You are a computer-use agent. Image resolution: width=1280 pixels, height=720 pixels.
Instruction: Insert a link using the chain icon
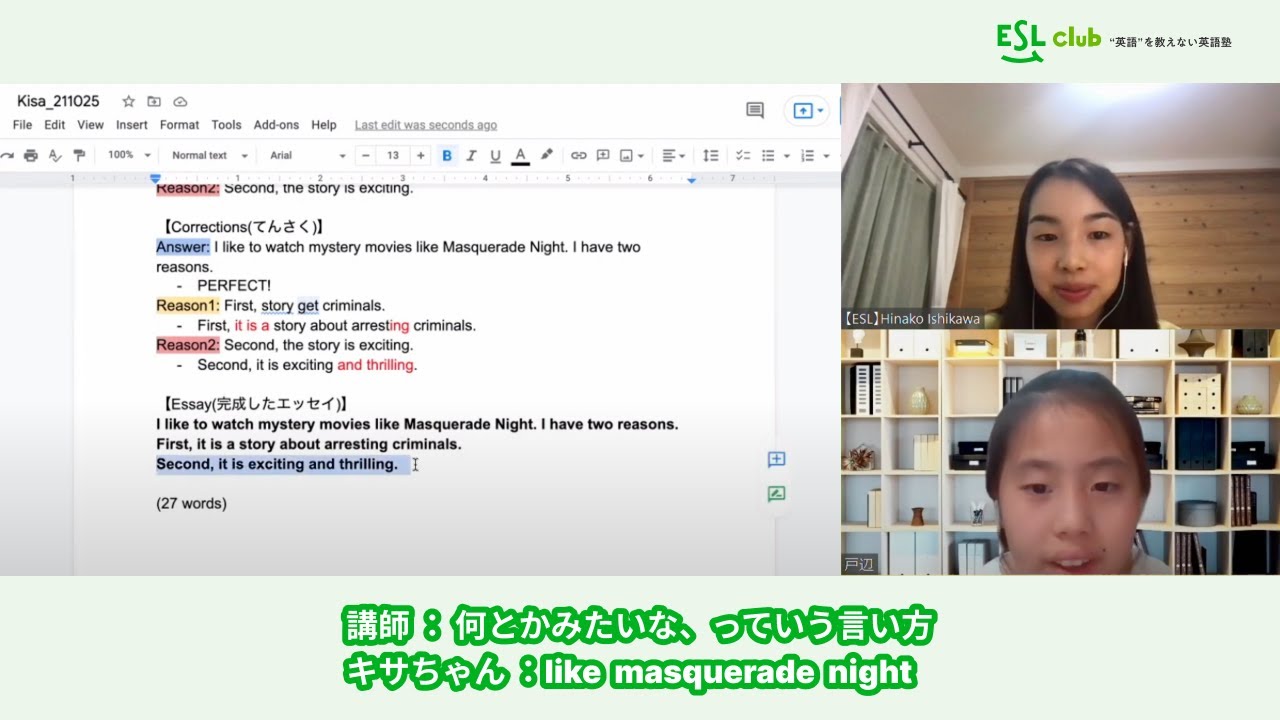click(578, 155)
